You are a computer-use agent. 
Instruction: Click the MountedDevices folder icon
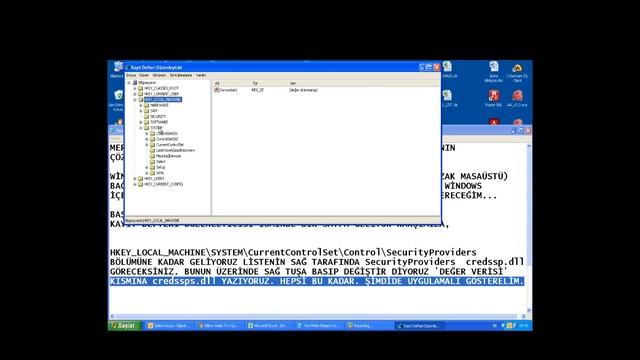pyautogui.click(x=152, y=156)
